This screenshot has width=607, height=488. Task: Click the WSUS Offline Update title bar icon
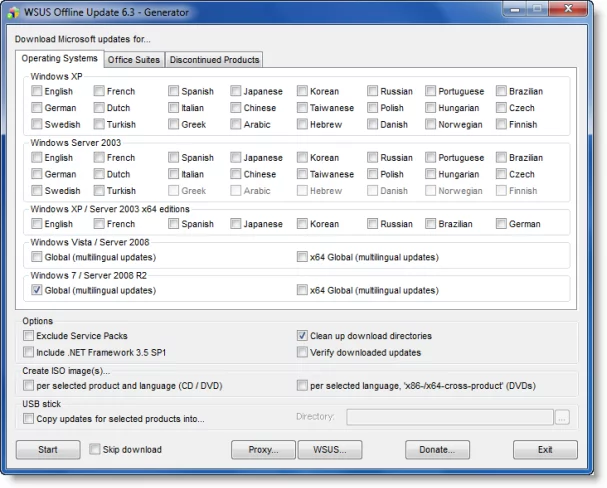click(13, 12)
